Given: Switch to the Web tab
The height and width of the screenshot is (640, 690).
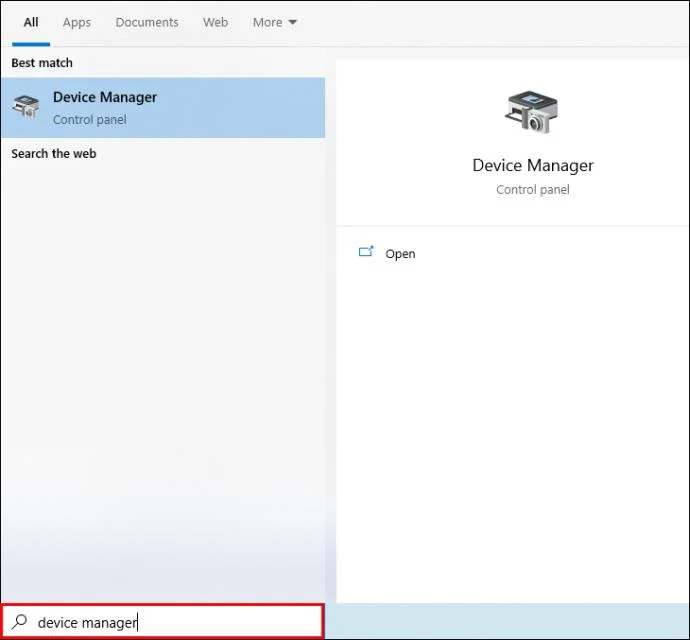Looking at the screenshot, I should pos(215,22).
